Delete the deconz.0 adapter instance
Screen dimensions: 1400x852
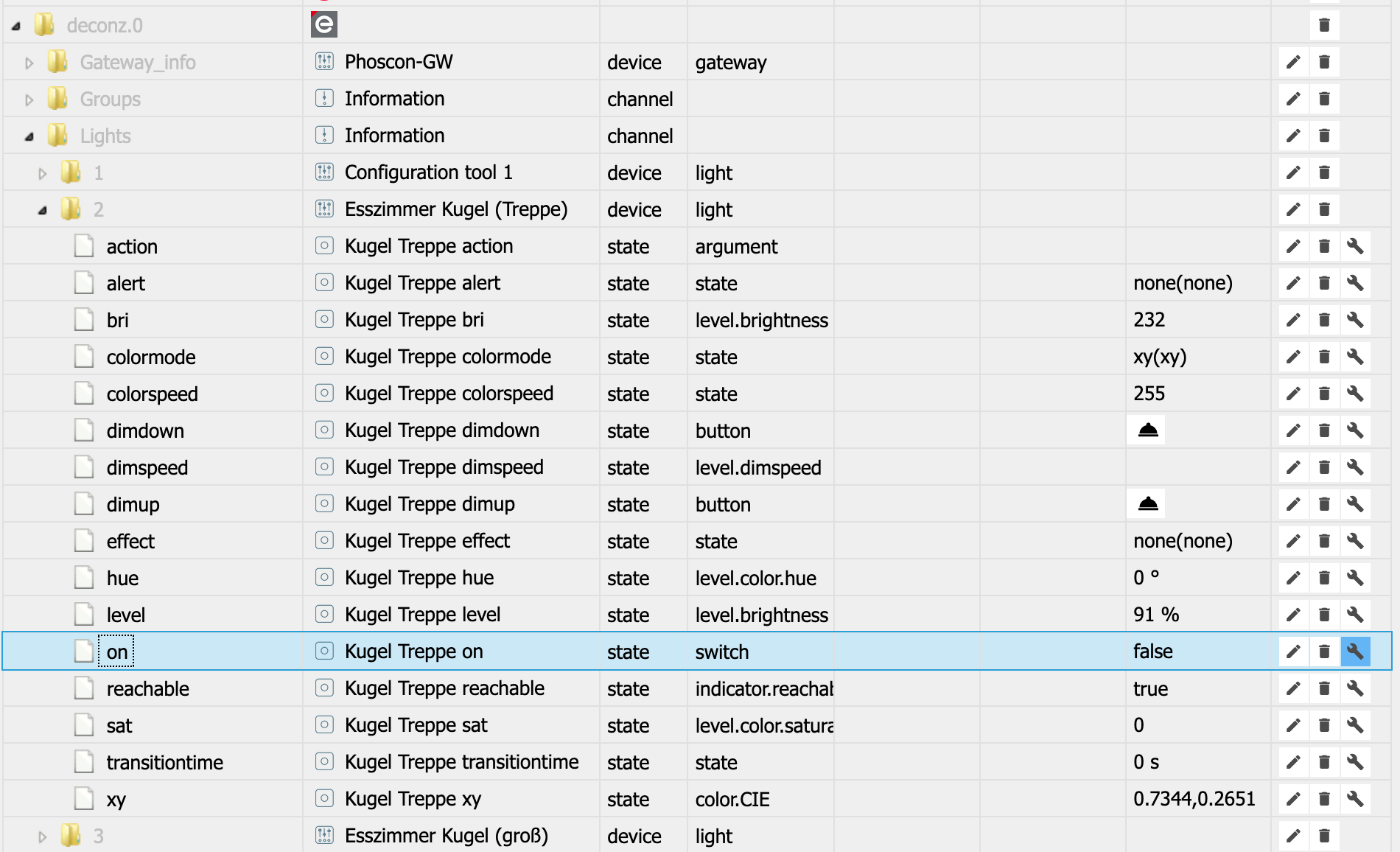click(1324, 25)
